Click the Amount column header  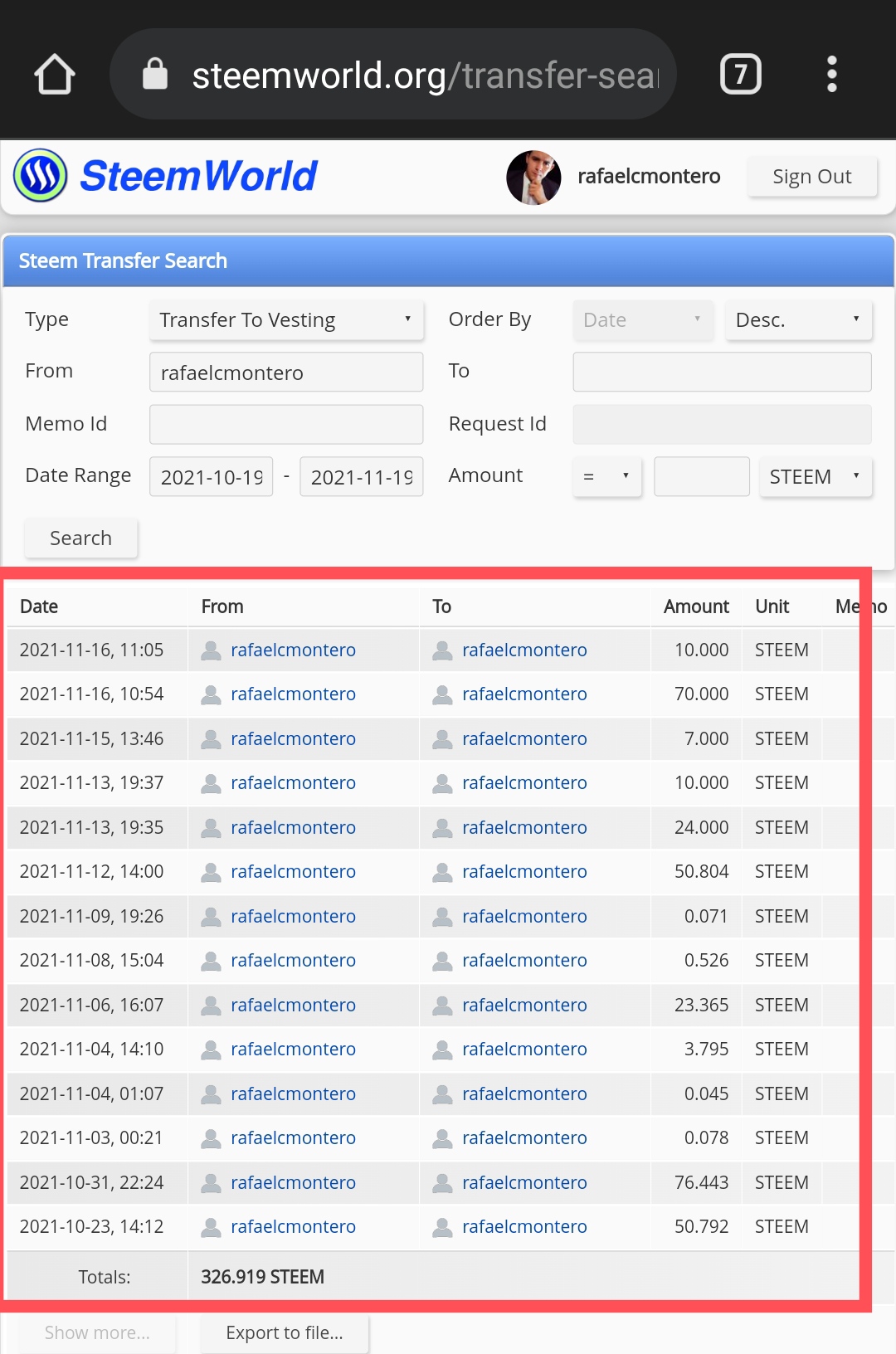point(696,606)
